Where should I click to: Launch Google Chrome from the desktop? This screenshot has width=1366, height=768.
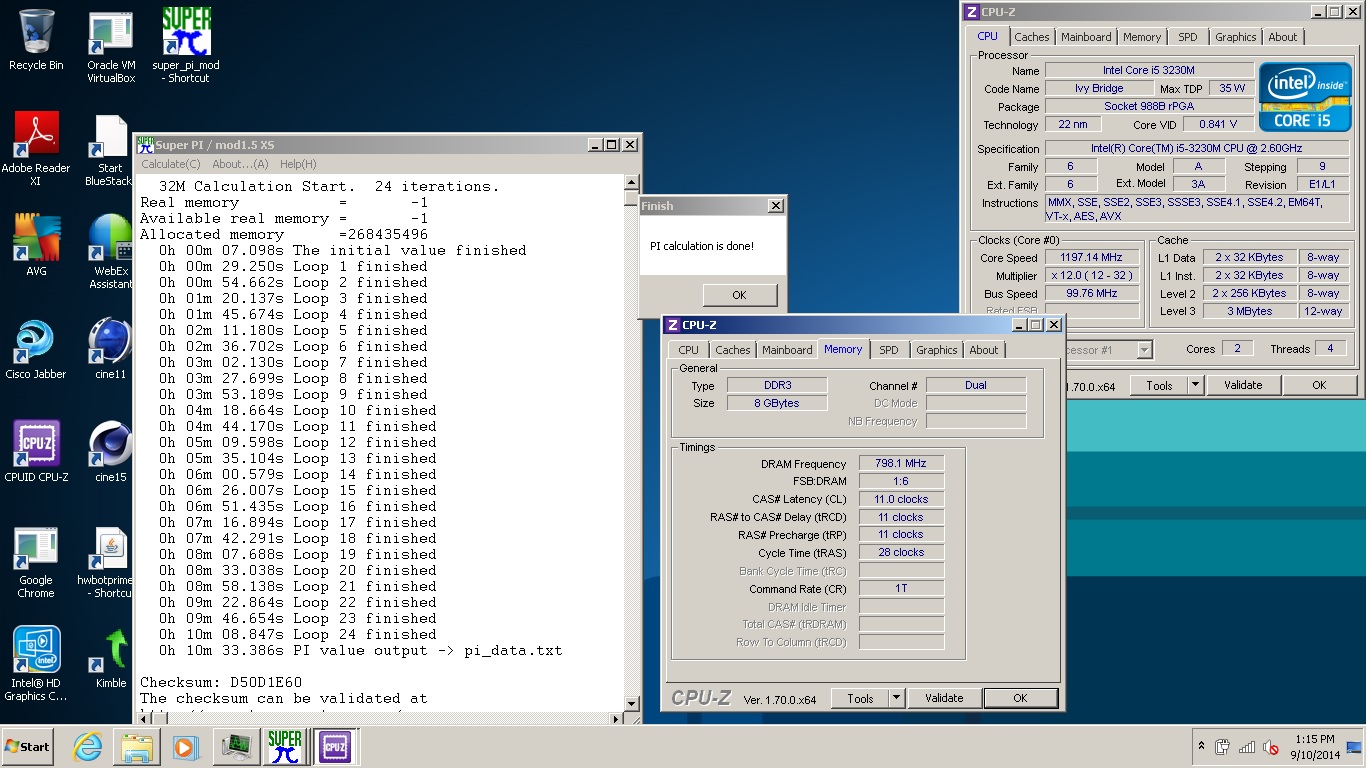pos(36,560)
